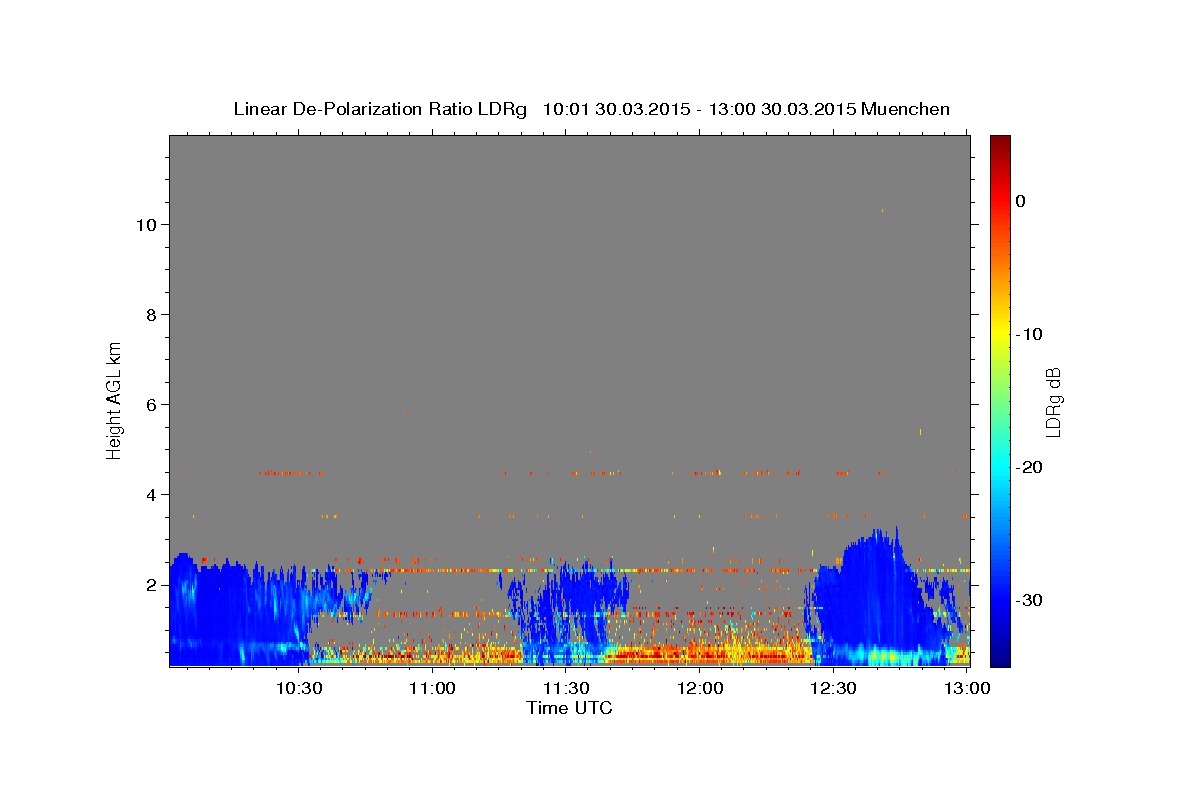The width and height of the screenshot is (1200, 800).
Task: Click the '11:00' time tick label
Action: (432, 688)
